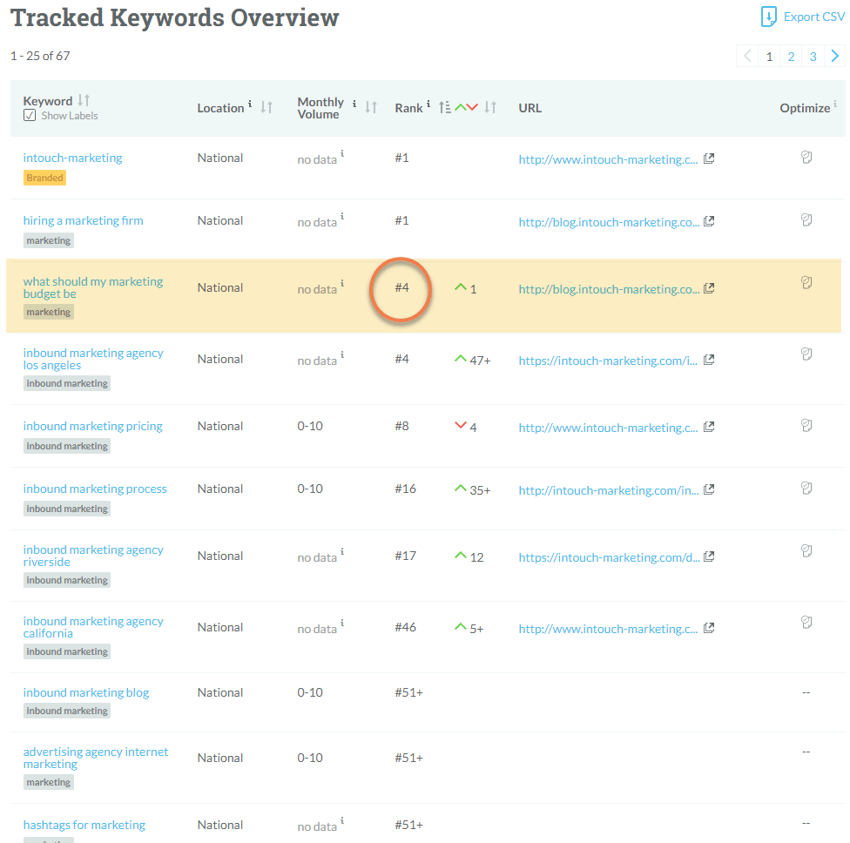Click the Export CSV download icon
This screenshot has width=850, height=843.
(768, 17)
